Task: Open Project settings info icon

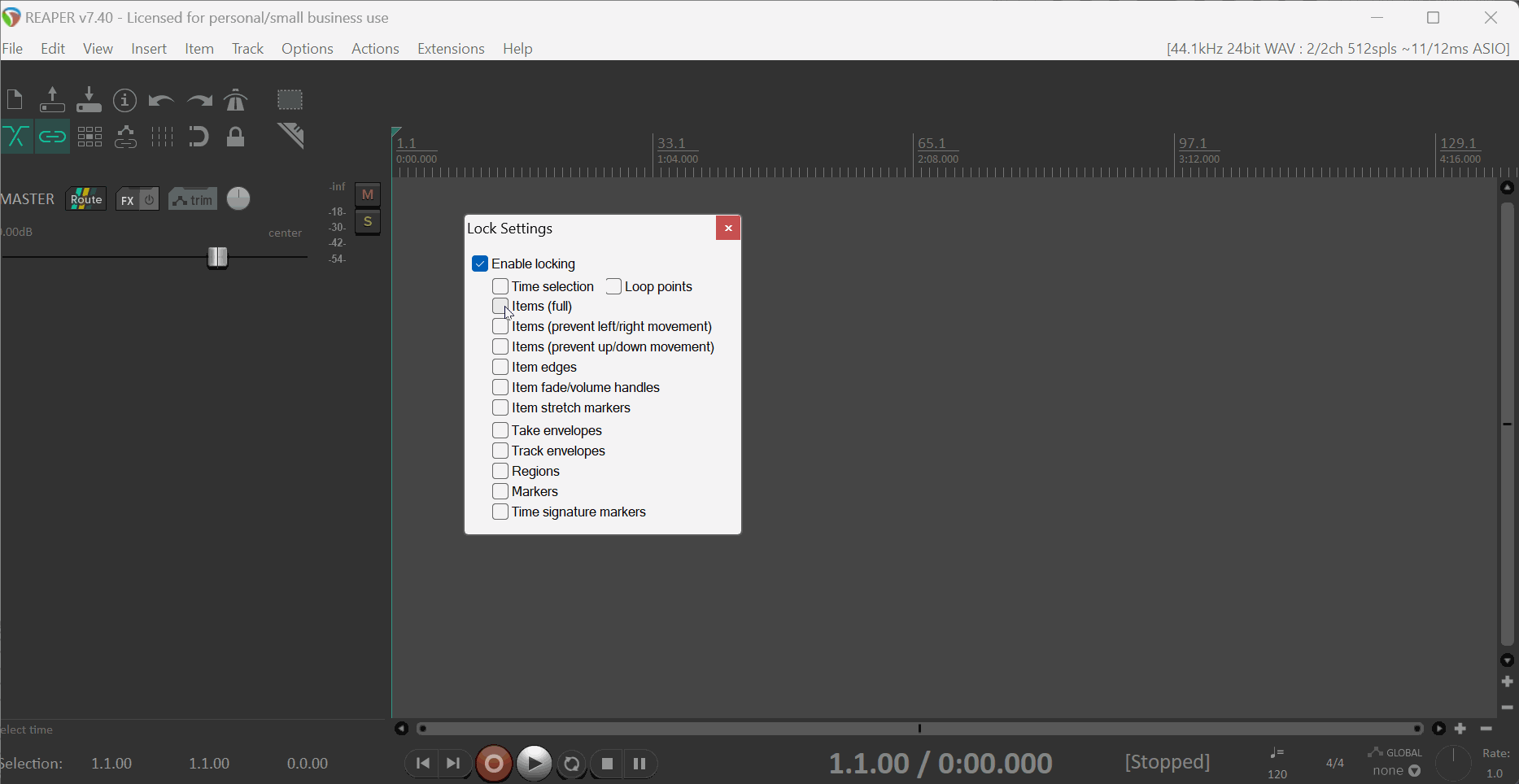Action: (x=124, y=100)
